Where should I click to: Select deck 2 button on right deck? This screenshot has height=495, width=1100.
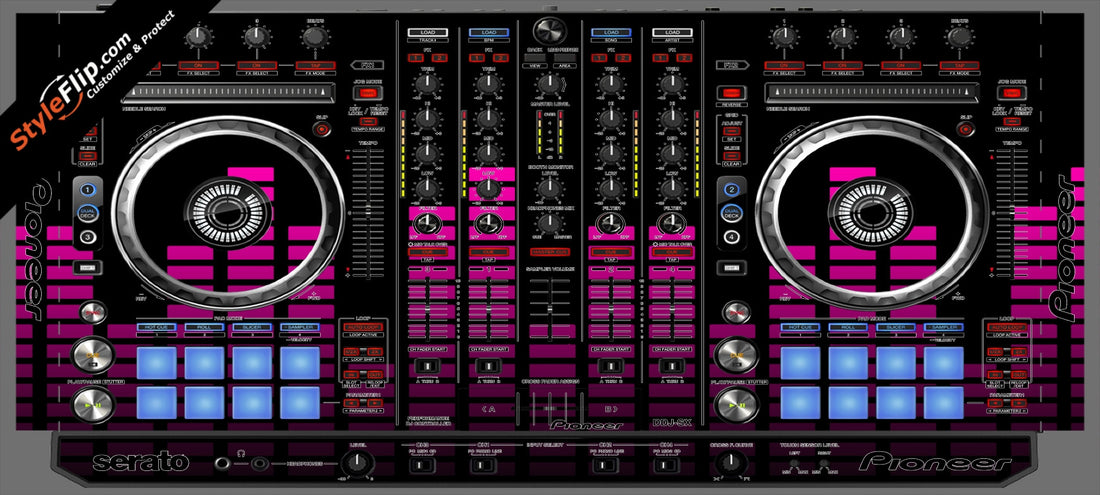pyautogui.click(x=731, y=189)
